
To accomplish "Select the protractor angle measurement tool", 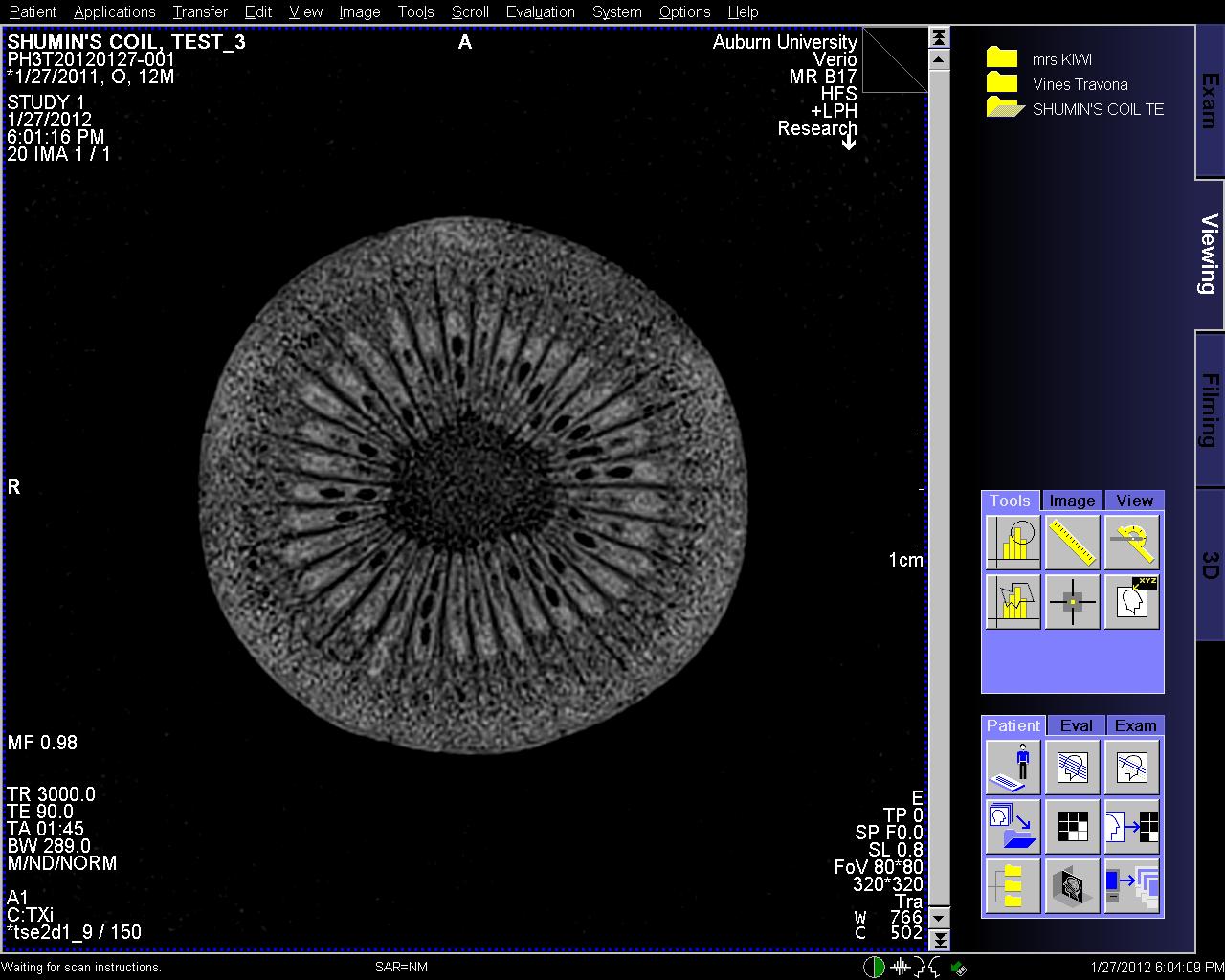I will (x=1132, y=543).
